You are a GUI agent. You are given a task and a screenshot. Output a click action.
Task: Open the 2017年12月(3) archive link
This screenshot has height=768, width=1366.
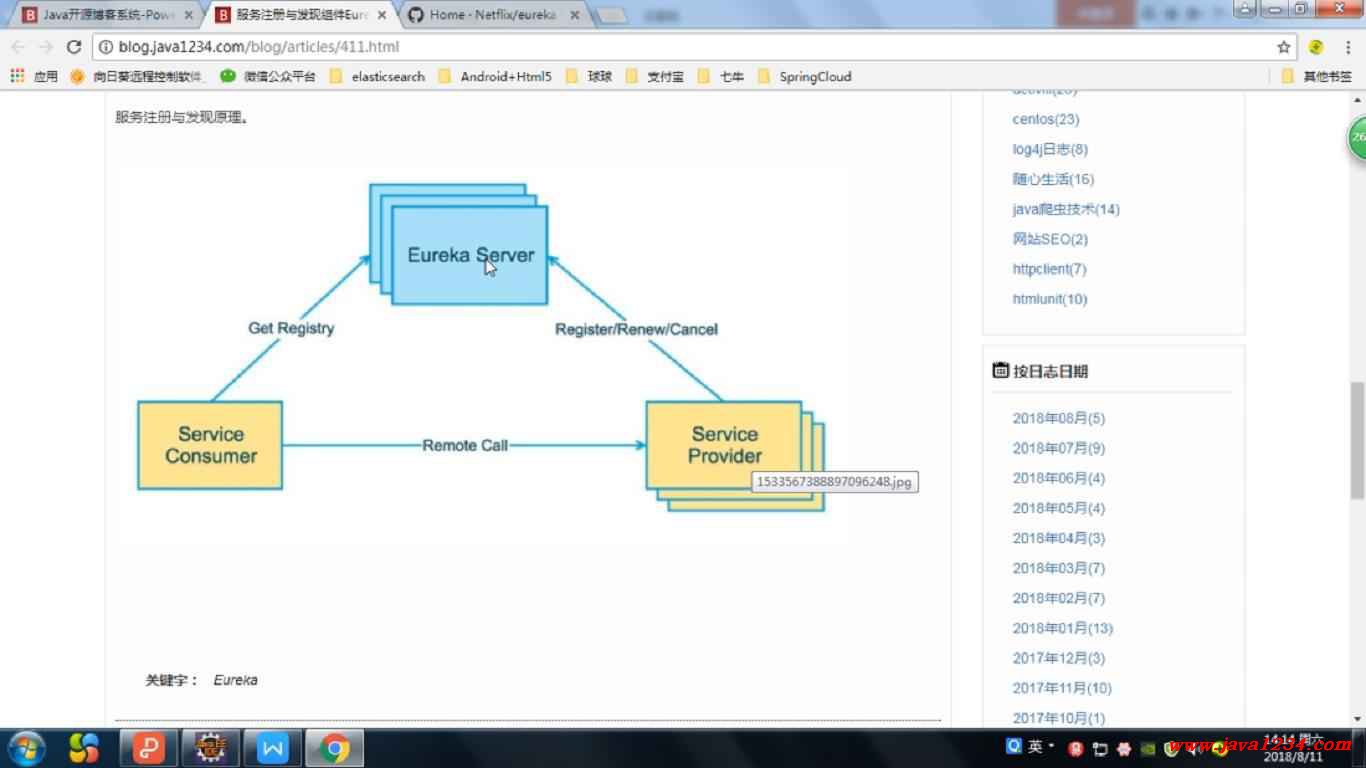click(x=1059, y=658)
